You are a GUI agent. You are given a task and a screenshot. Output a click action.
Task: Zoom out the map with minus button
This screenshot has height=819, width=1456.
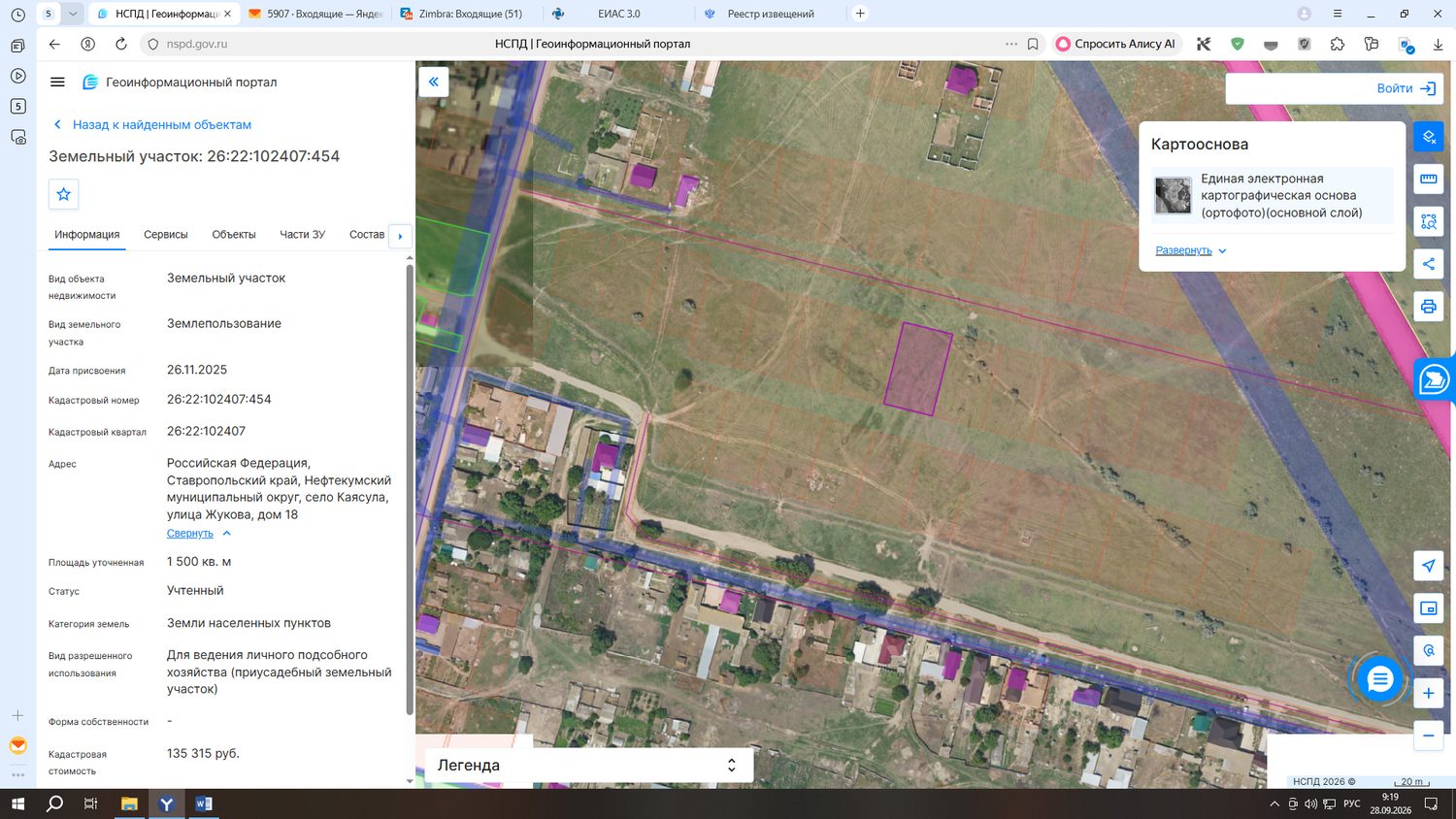(x=1429, y=736)
